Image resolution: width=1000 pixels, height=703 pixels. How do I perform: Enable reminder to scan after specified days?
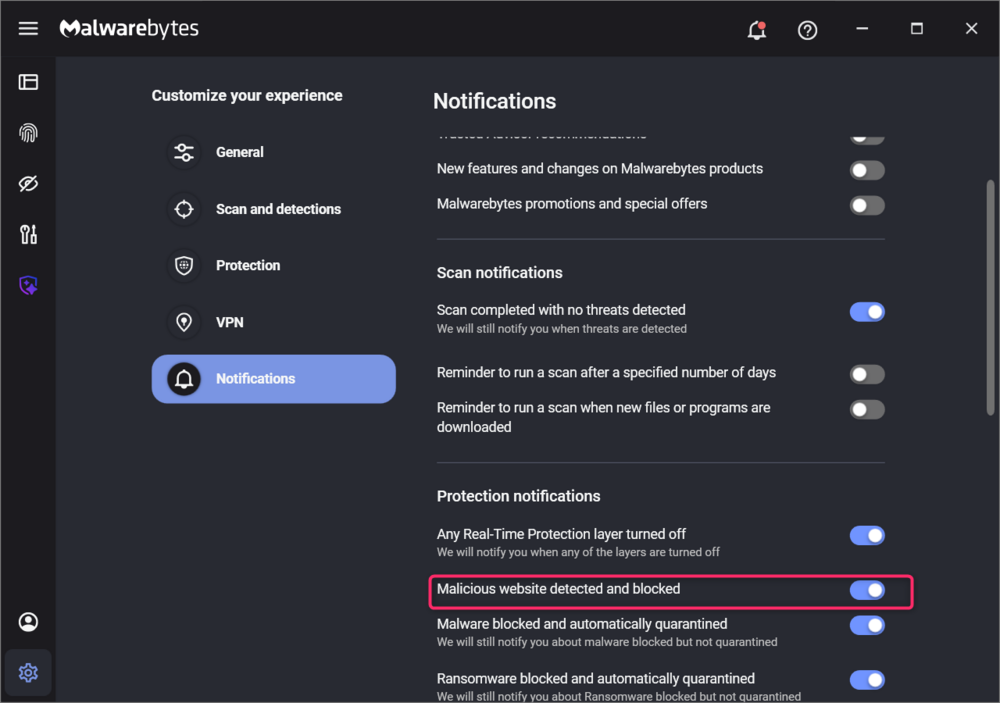point(867,374)
